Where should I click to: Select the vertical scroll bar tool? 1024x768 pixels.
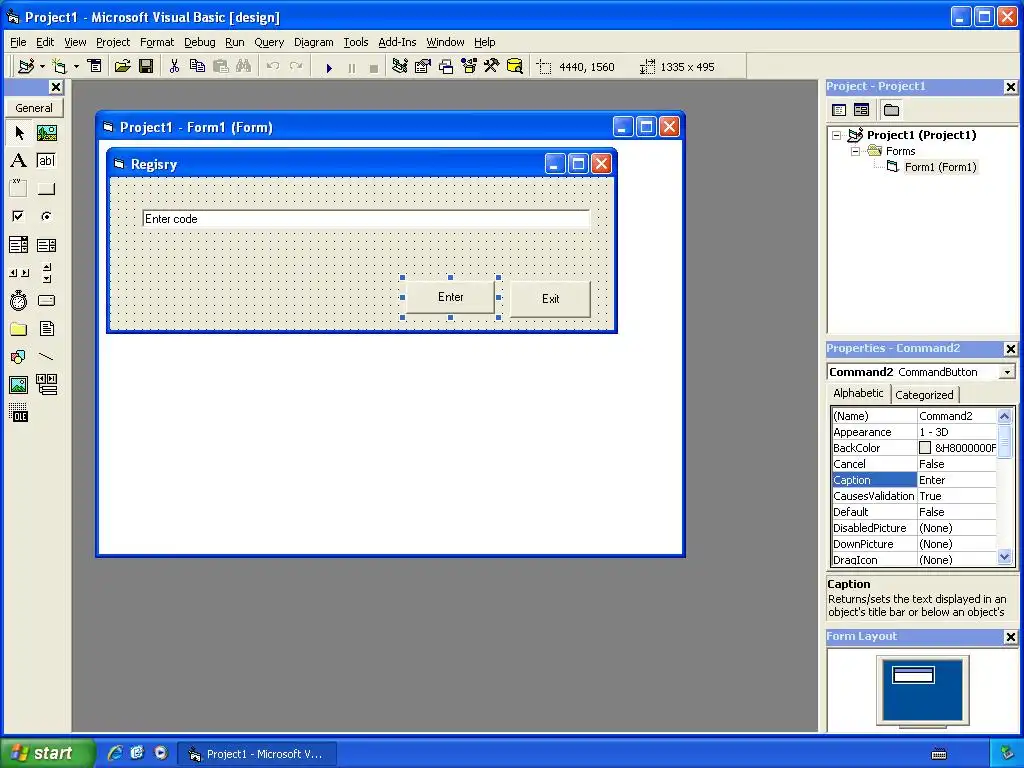pos(46,273)
